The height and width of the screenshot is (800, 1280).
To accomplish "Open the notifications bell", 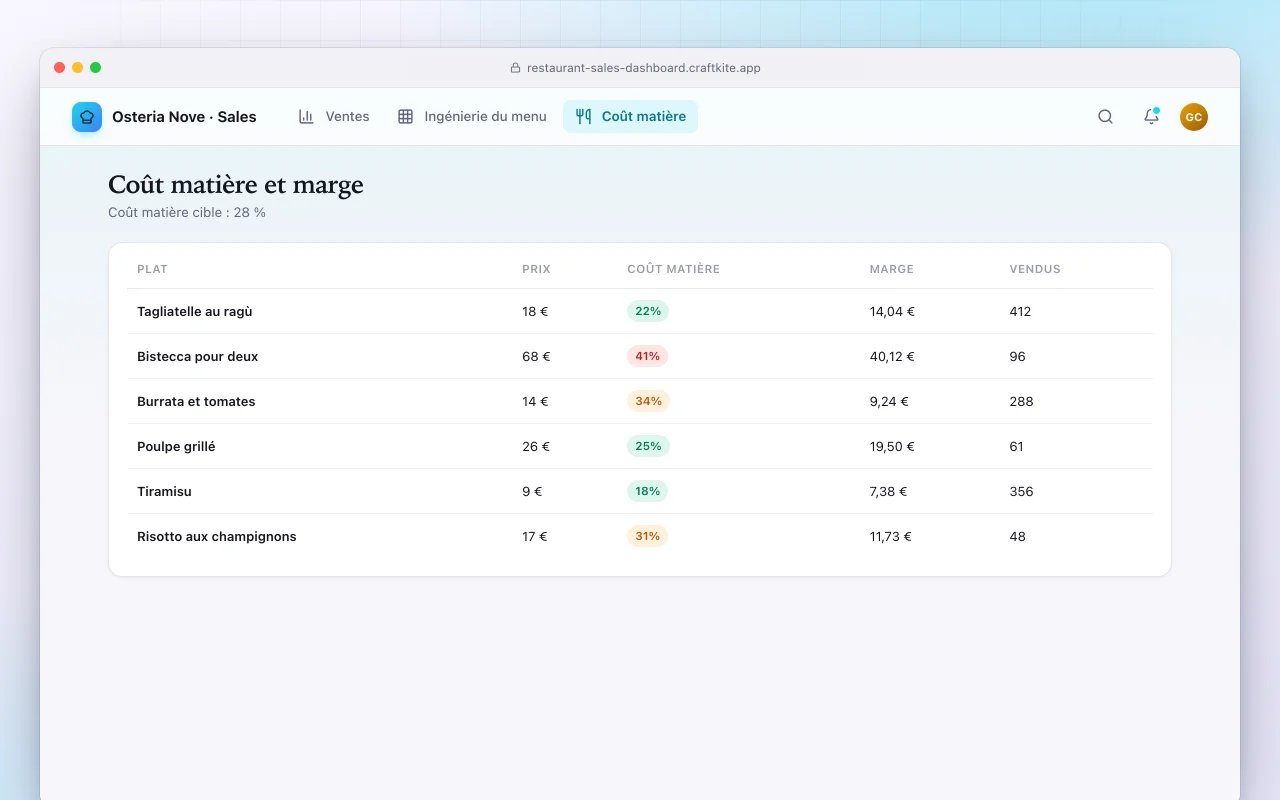I will tap(1151, 116).
